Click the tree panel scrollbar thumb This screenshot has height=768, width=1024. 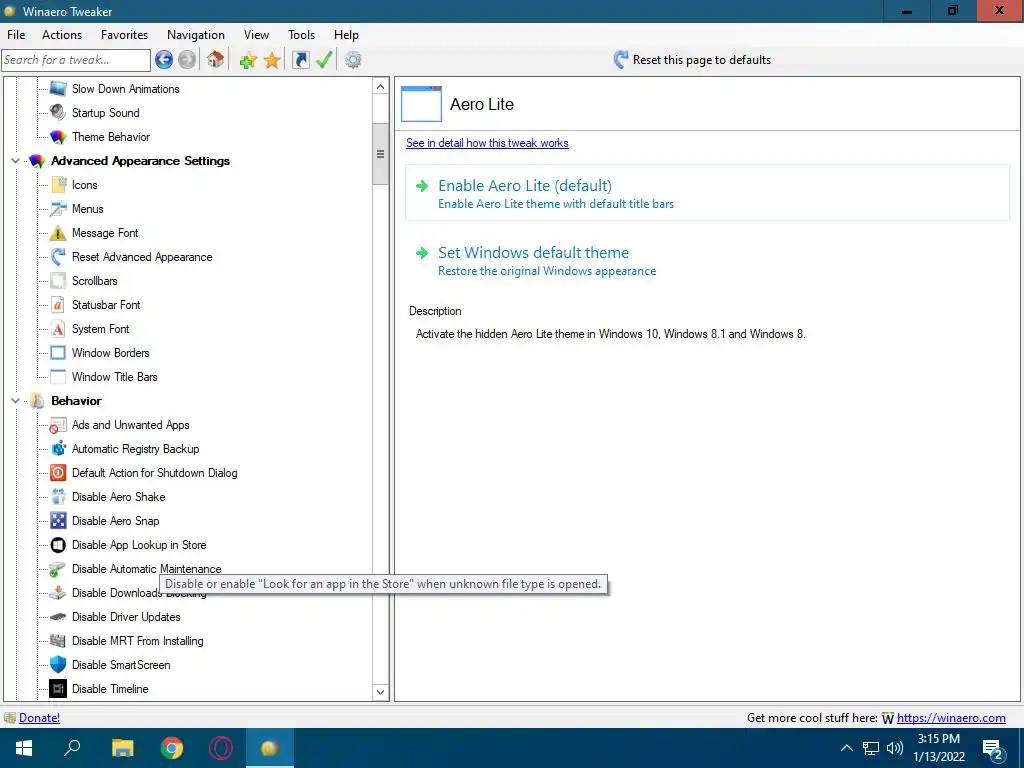click(381, 154)
